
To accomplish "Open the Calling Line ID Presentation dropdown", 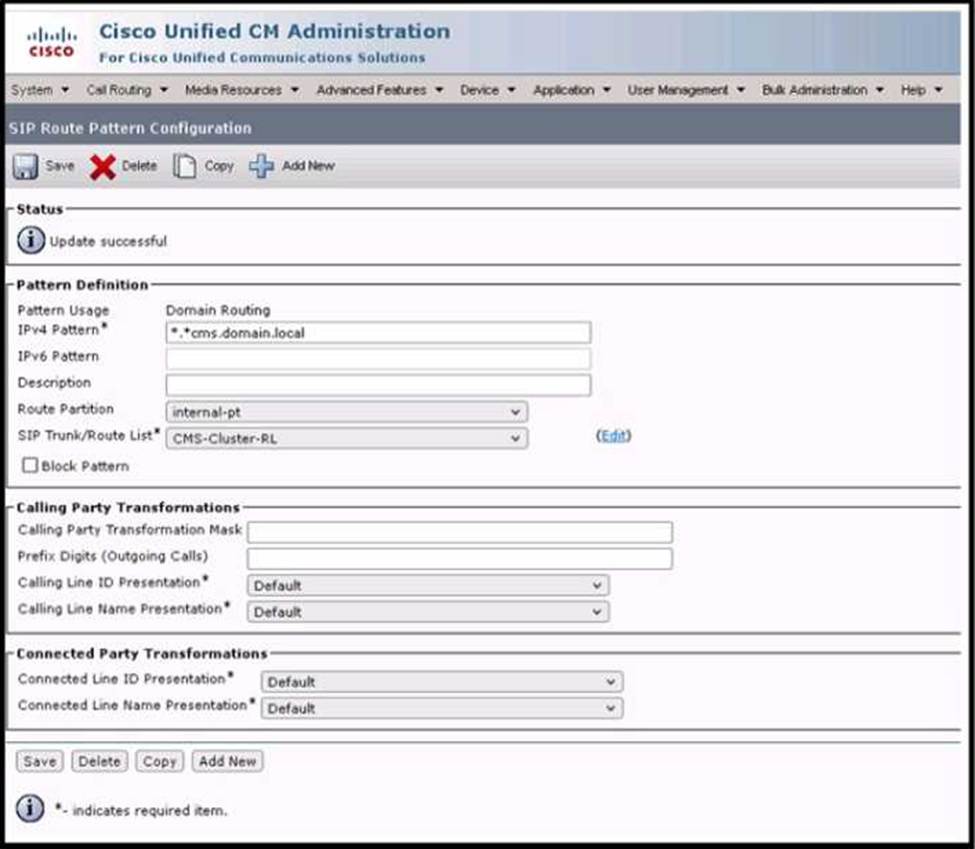I will click(x=428, y=585).
